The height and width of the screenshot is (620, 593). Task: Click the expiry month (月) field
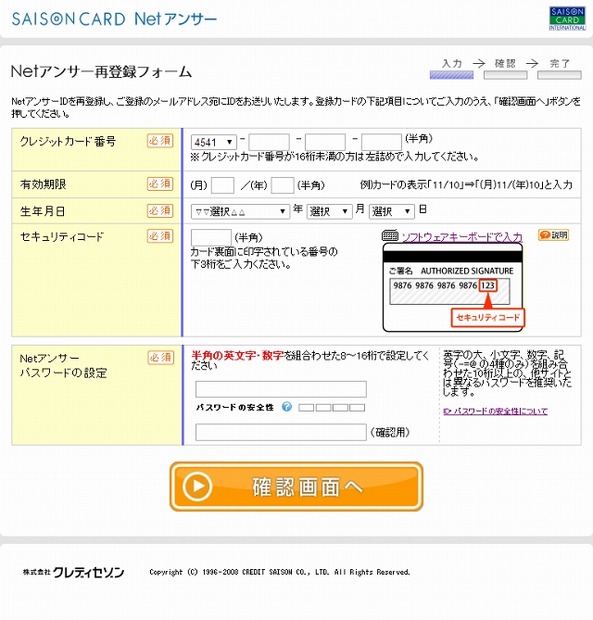(x=223, y=185)
